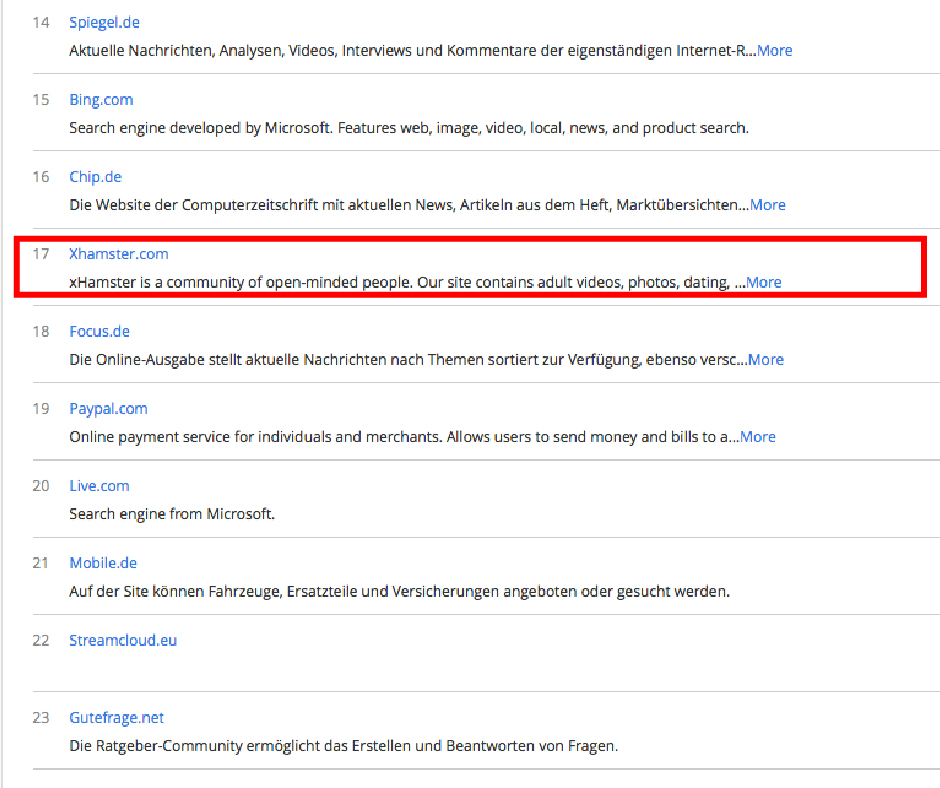Click rank number 22
The width and height of the screenshot is (940, 788).
(x=41, y=640)
